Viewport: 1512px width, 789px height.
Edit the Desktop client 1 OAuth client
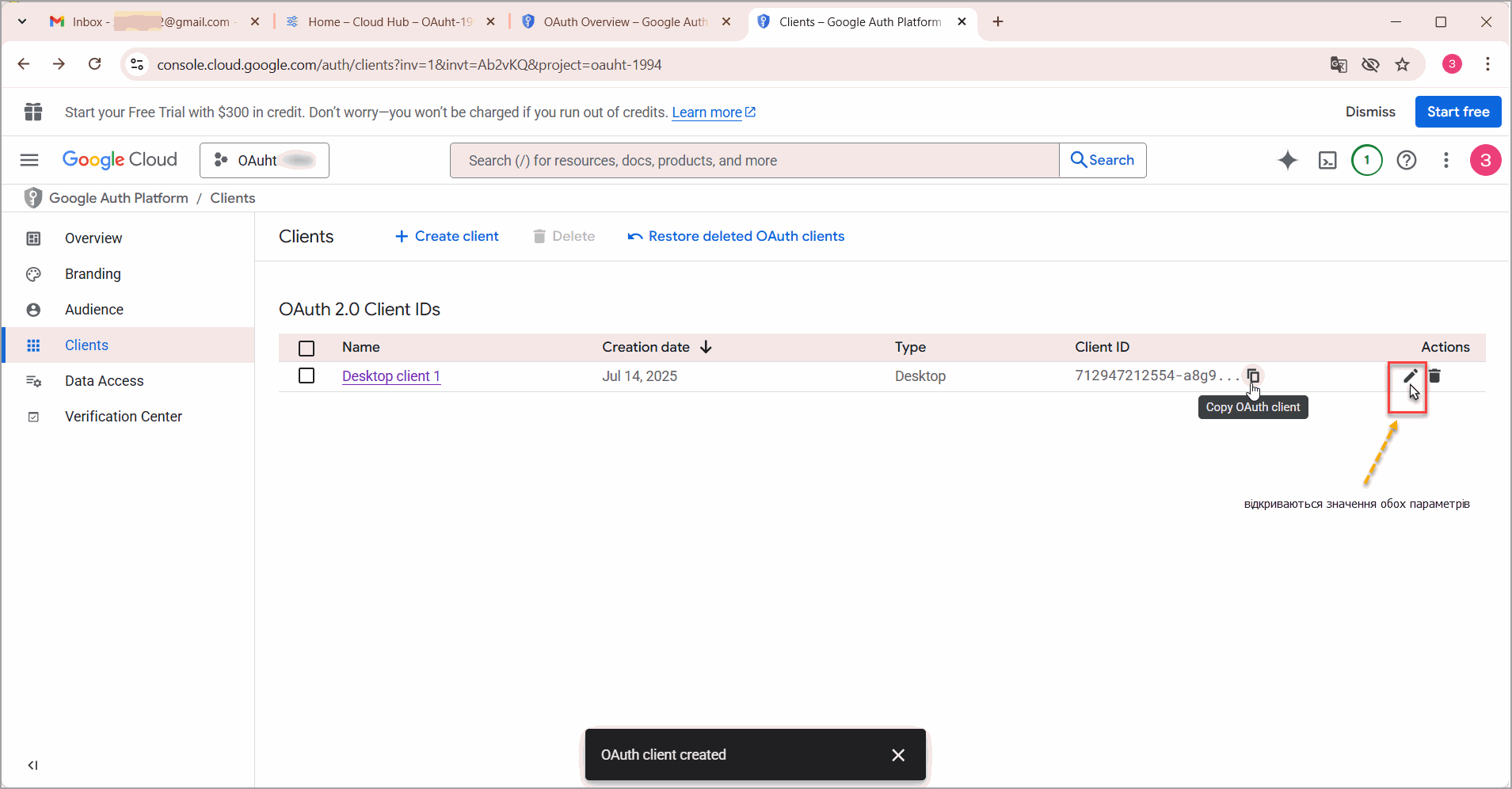coord(1410,376)
